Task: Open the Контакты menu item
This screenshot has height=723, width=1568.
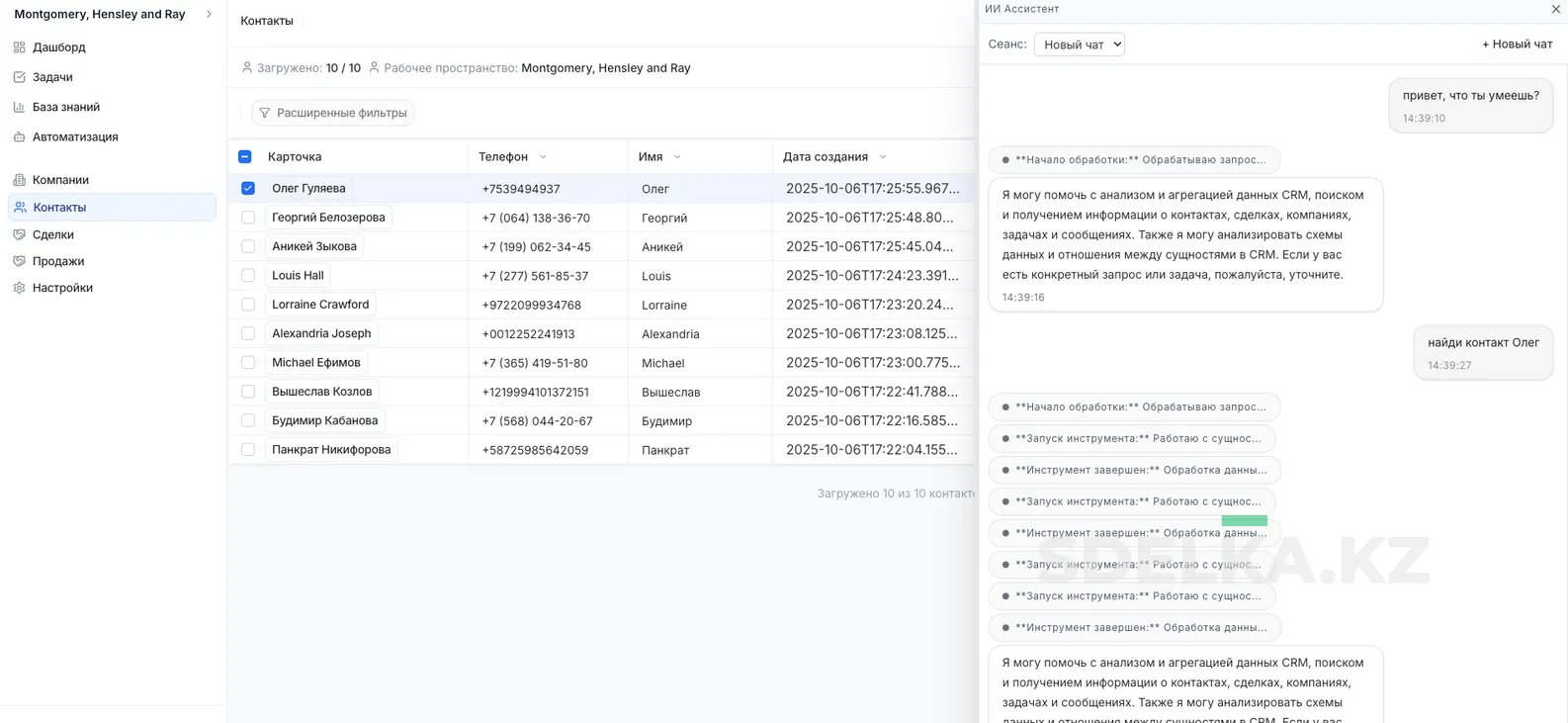Action: pyautogui.click(x=59, y=208)
